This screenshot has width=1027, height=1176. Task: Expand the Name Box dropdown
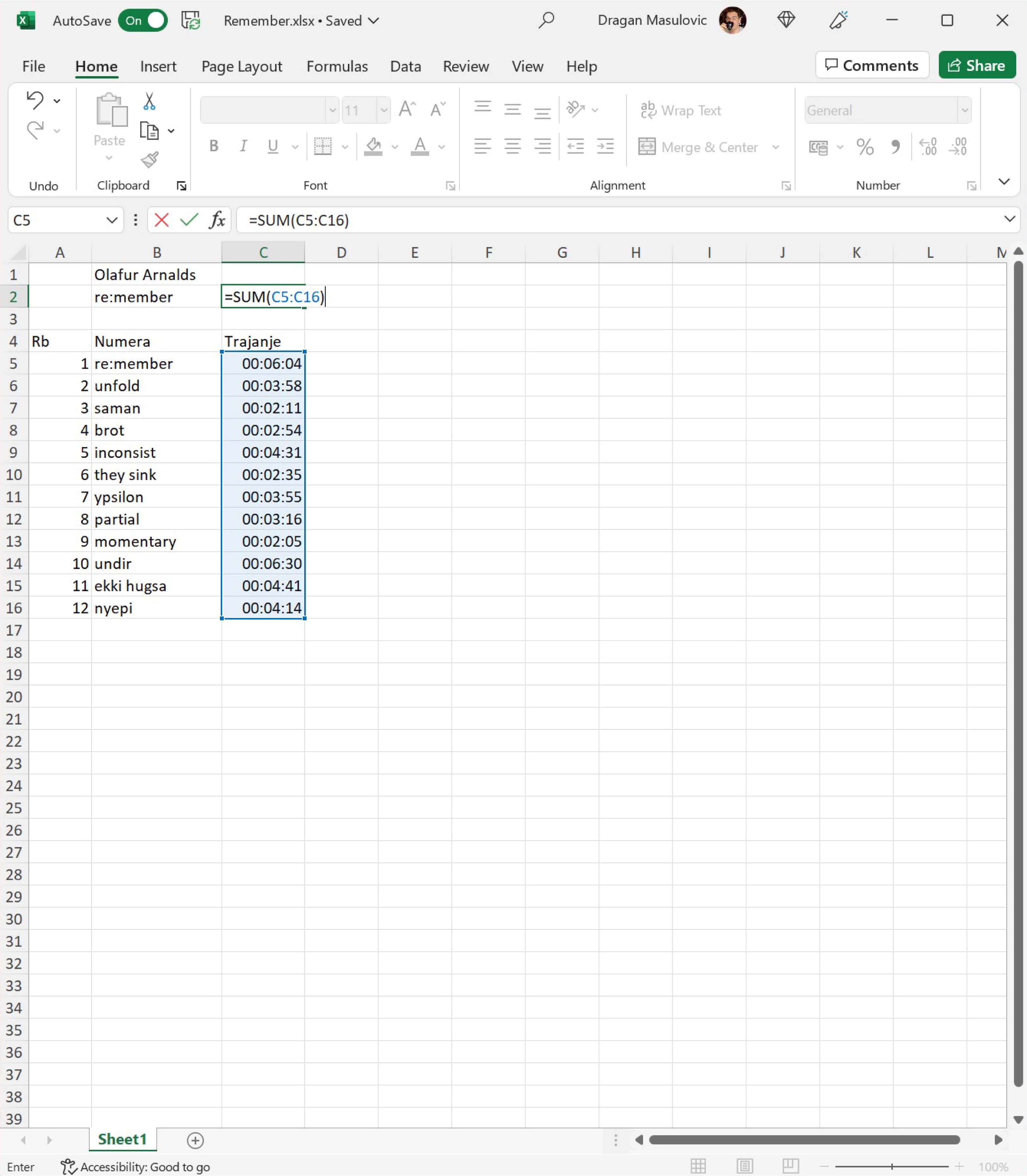(111, 220)
